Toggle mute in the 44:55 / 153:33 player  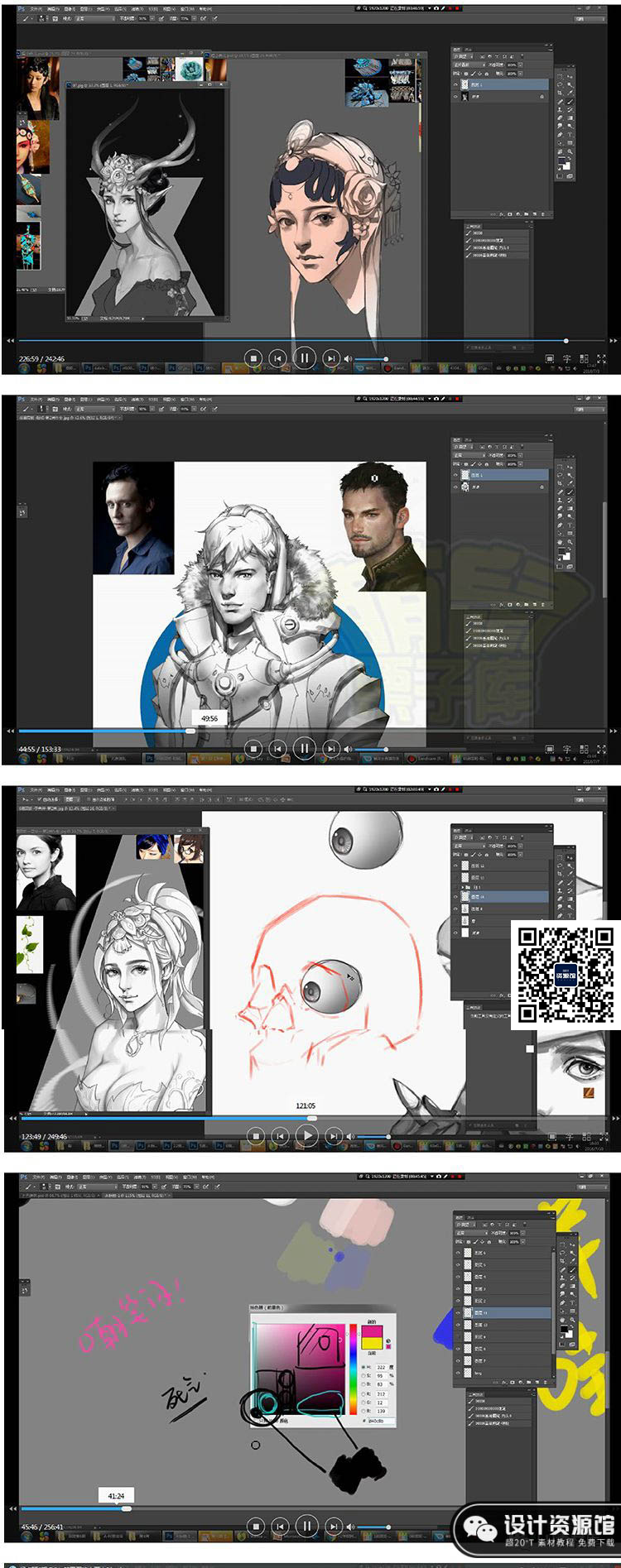(348, 749)
